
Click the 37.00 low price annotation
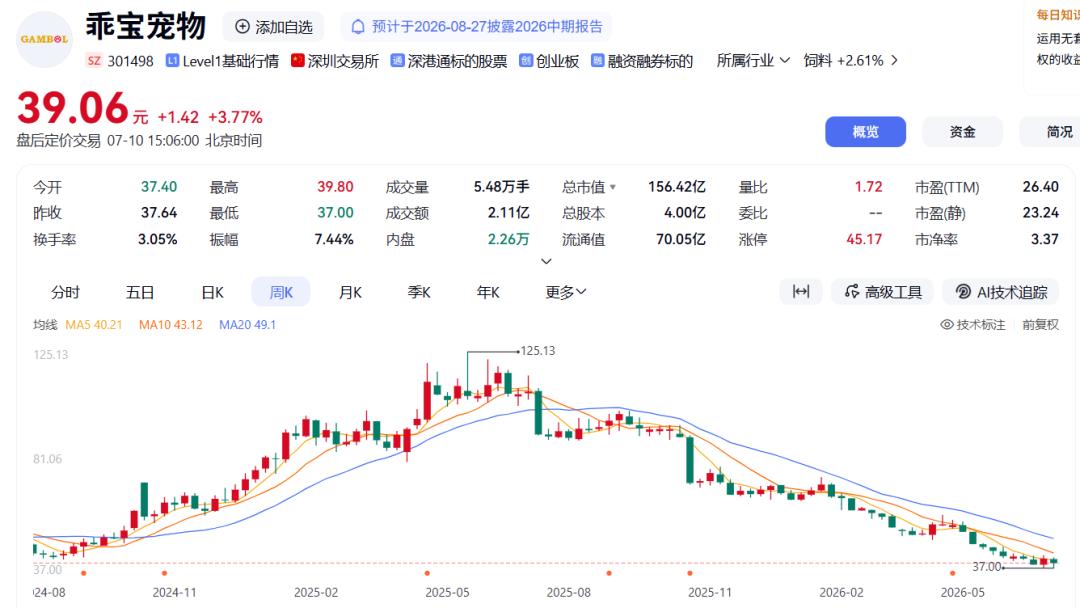point(986,567)
